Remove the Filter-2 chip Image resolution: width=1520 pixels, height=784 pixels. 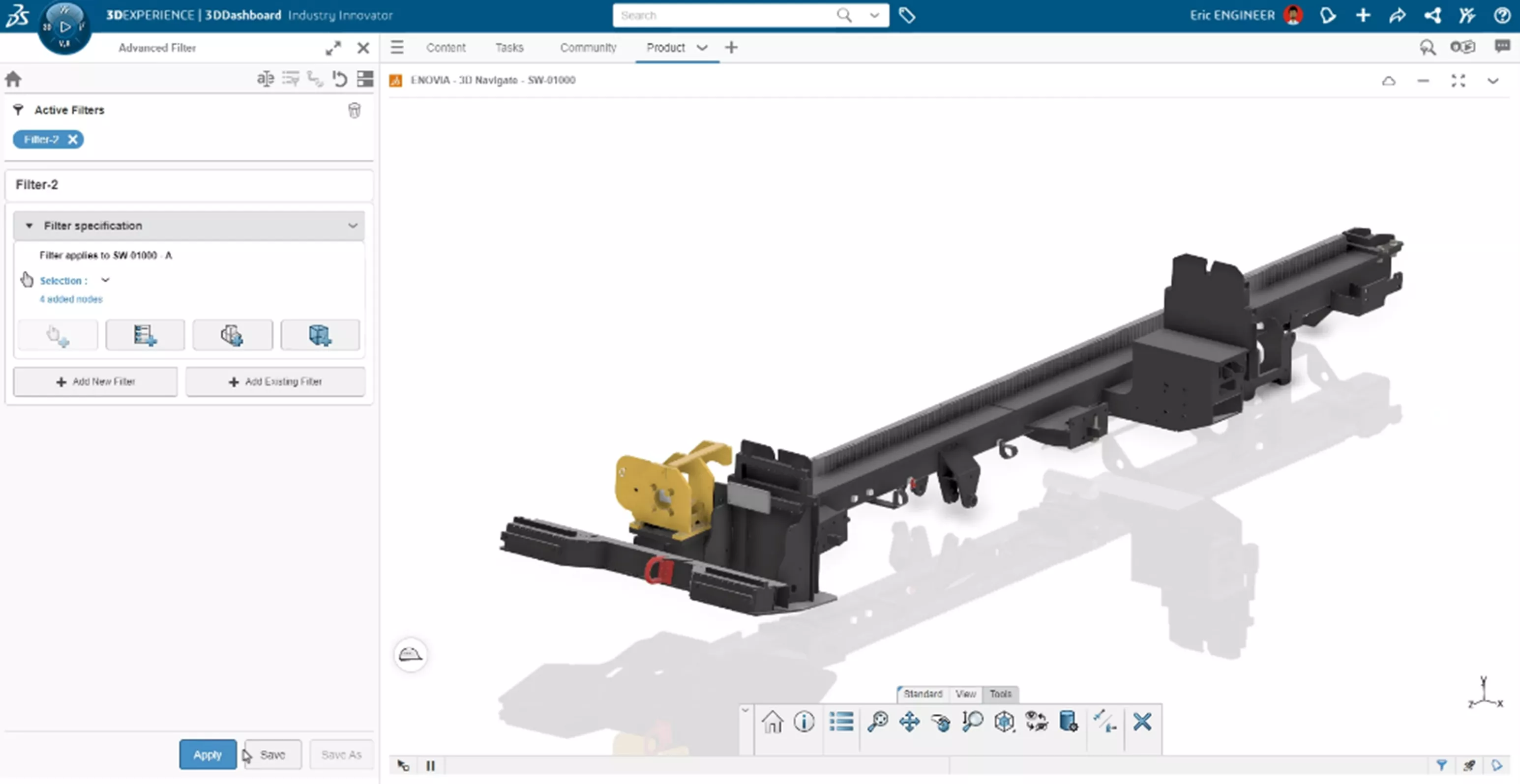click(73, 139)
